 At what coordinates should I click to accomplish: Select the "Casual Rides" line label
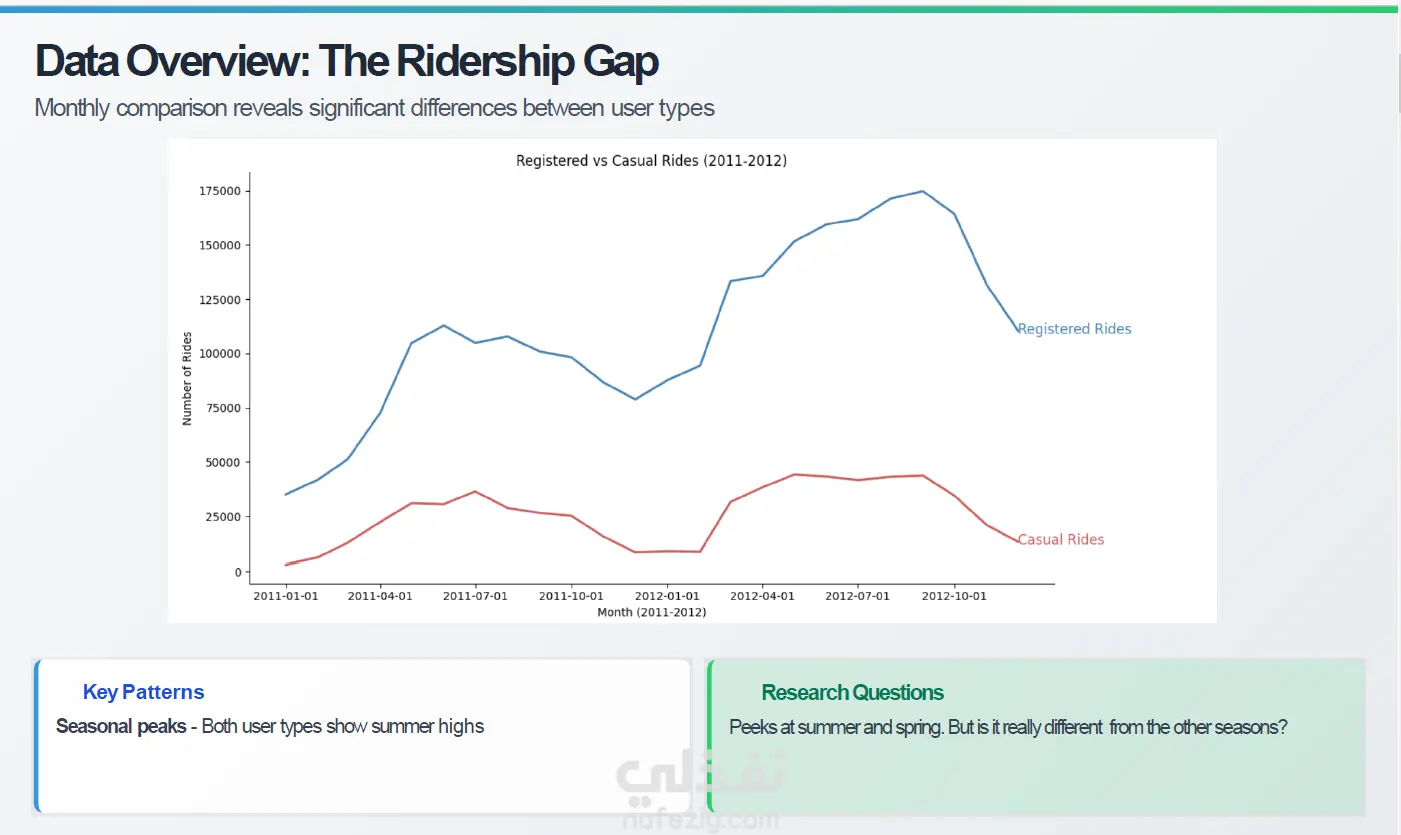point(1061,540)
